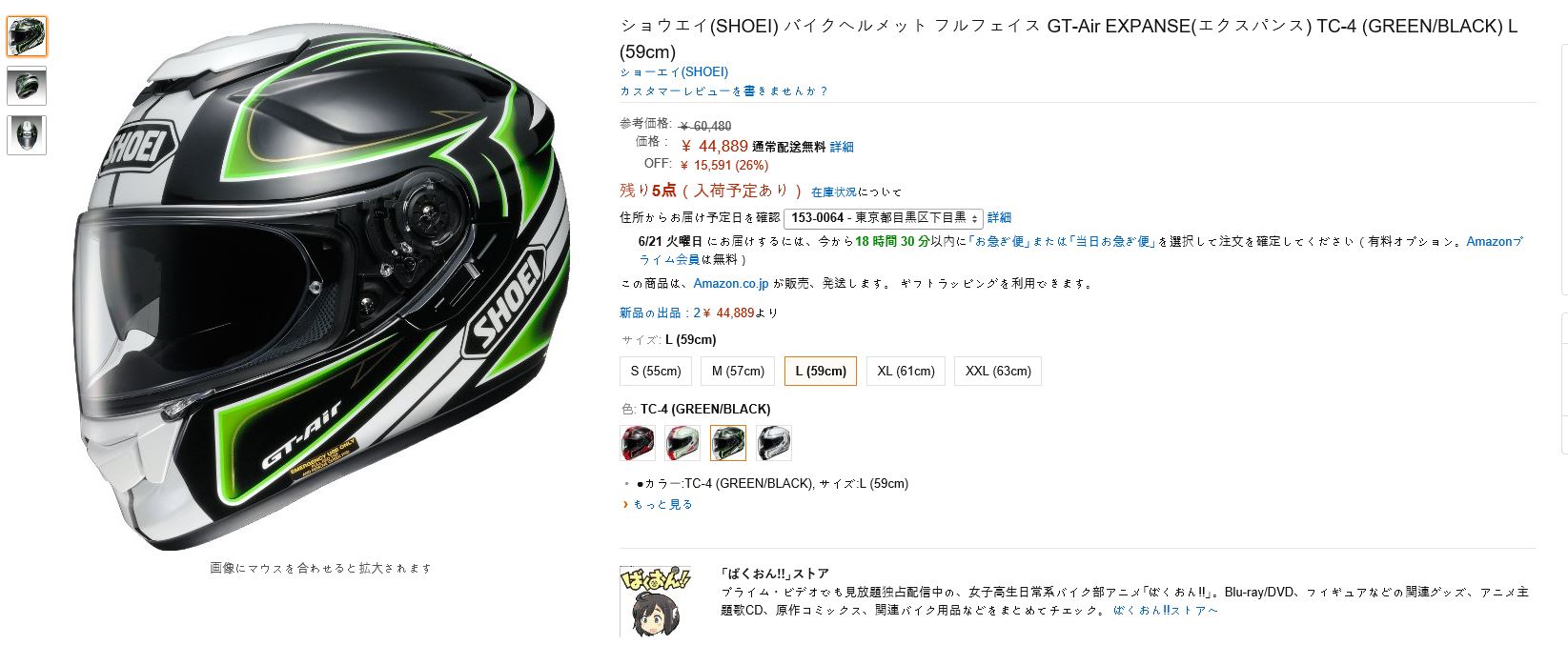Open the delivery address 153-0064 dropdown
The image size is (1568, 645).
884,218
